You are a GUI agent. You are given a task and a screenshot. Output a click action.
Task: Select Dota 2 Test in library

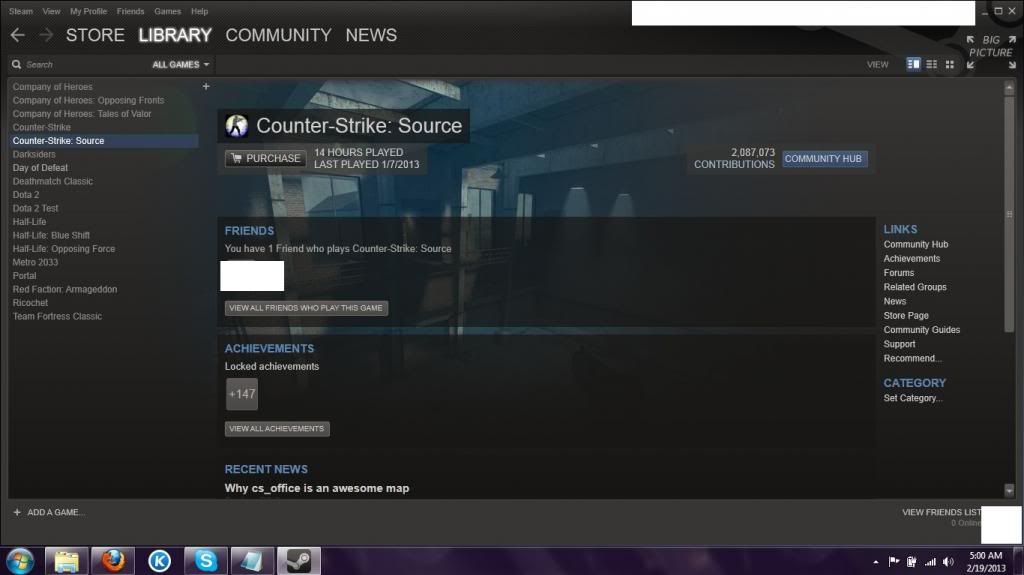pyautogui.click(x=35, y=208)
